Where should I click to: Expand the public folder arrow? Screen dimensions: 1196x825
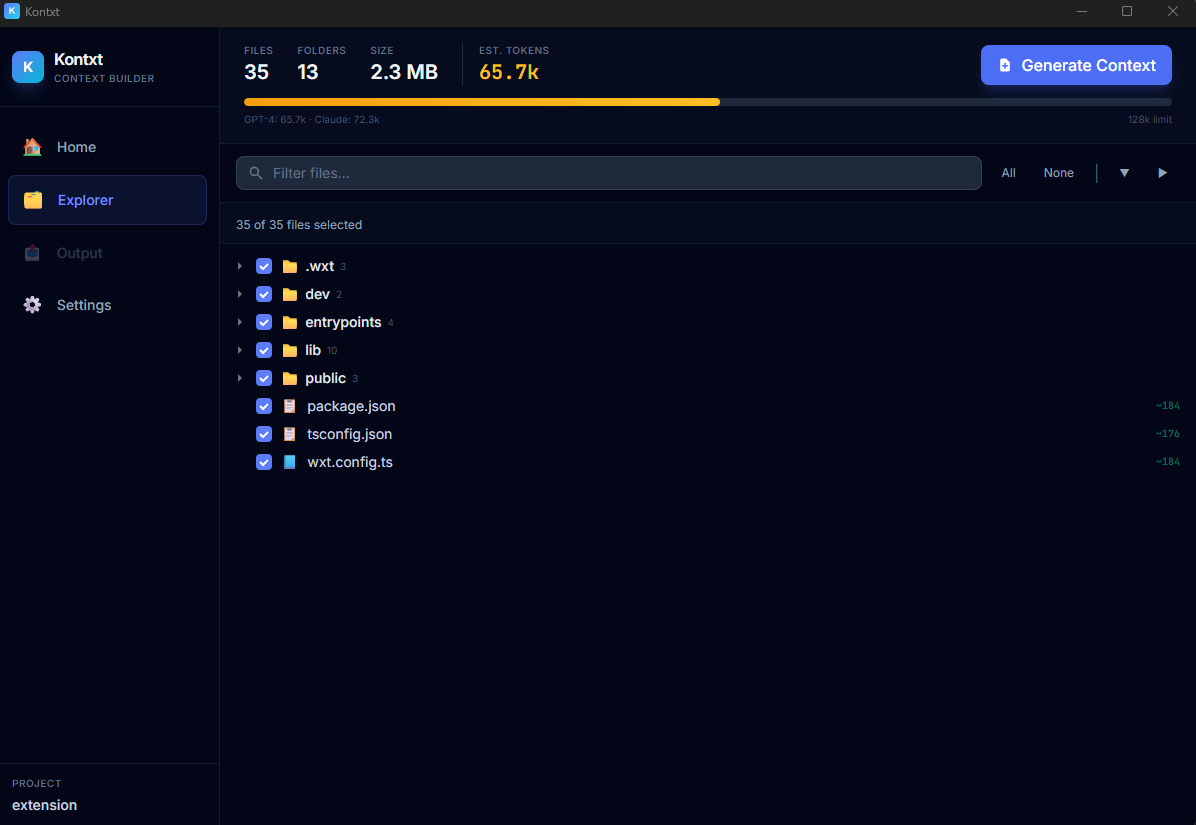[240, 378]
